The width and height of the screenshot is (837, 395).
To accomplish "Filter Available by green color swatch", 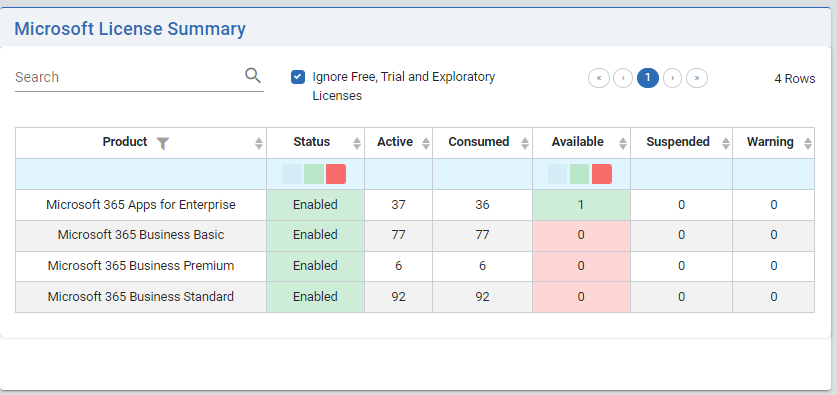I will (580, 174).
